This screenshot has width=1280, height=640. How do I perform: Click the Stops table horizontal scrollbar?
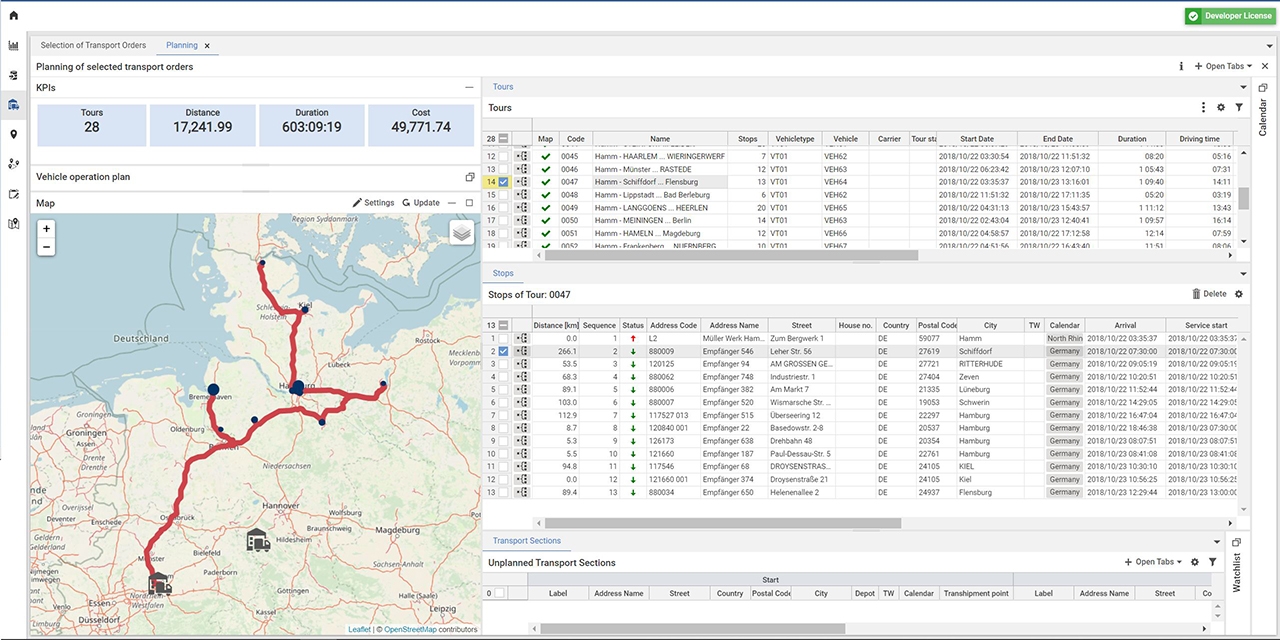722,523
